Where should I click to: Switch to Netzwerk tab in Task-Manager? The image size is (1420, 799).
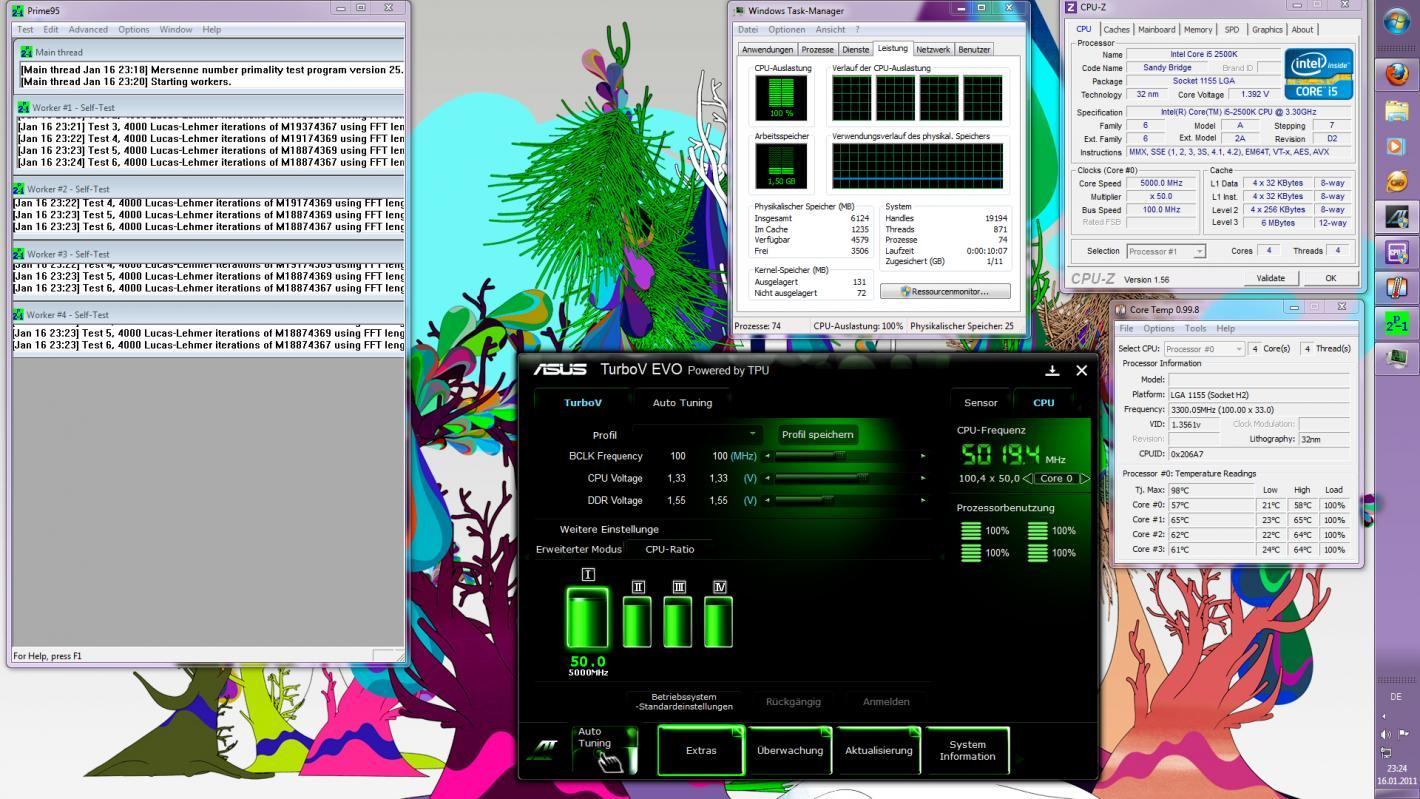933,49
